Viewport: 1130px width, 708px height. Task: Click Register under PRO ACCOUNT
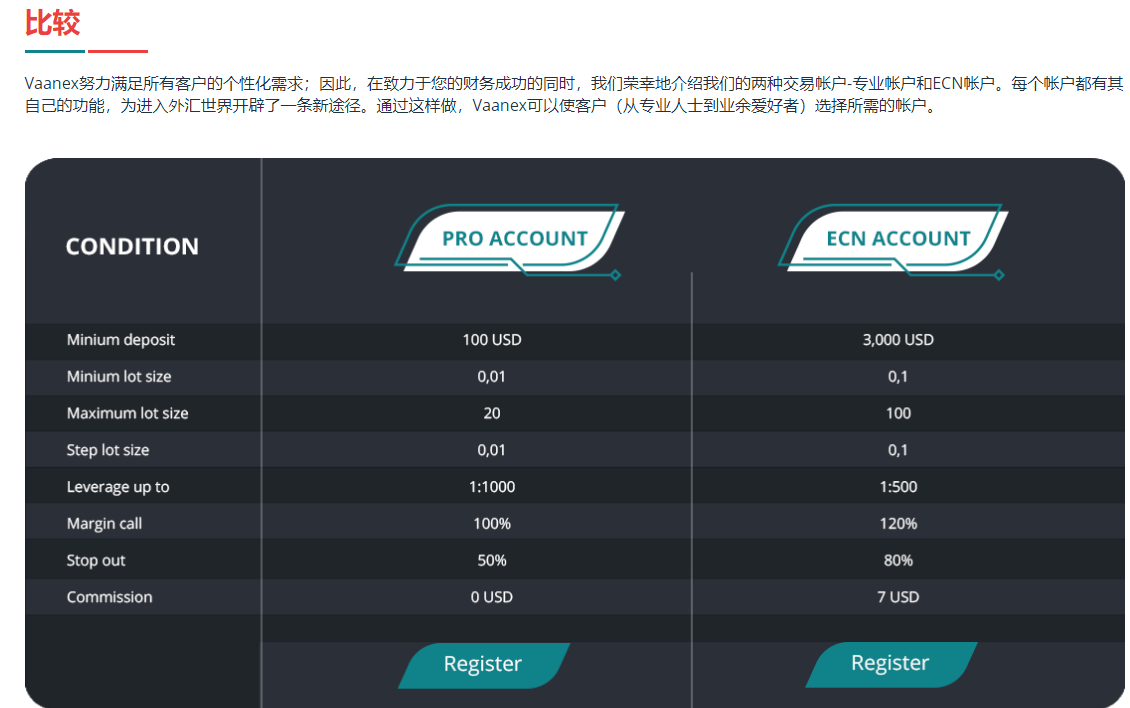(x=484, y=664)
